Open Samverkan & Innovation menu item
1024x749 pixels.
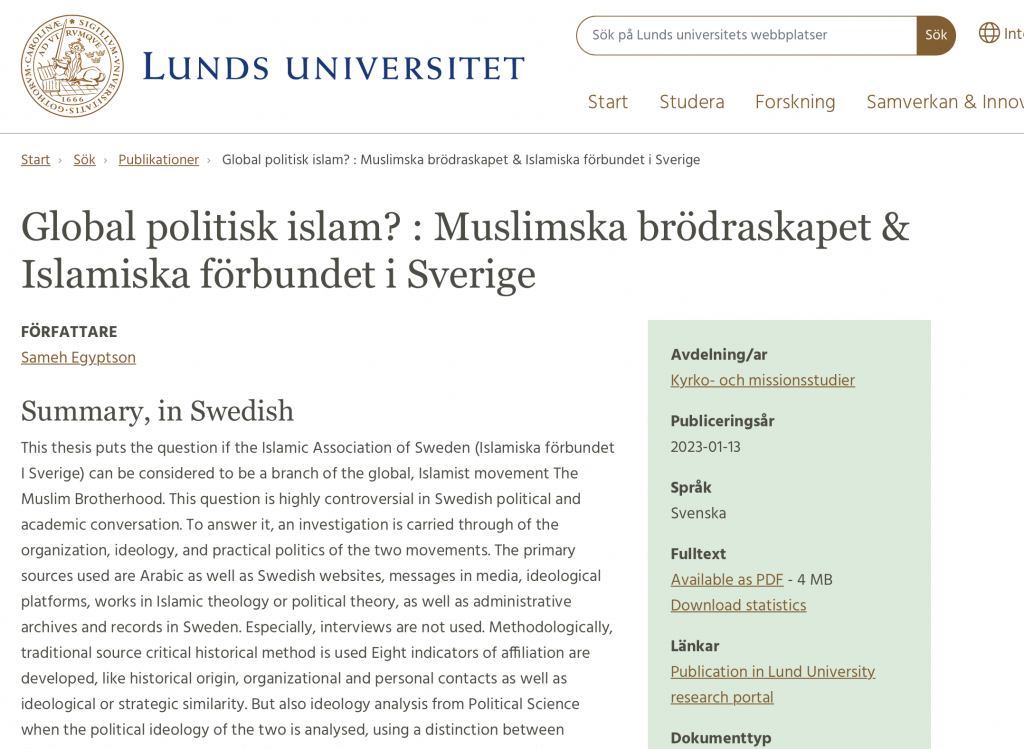944,102
